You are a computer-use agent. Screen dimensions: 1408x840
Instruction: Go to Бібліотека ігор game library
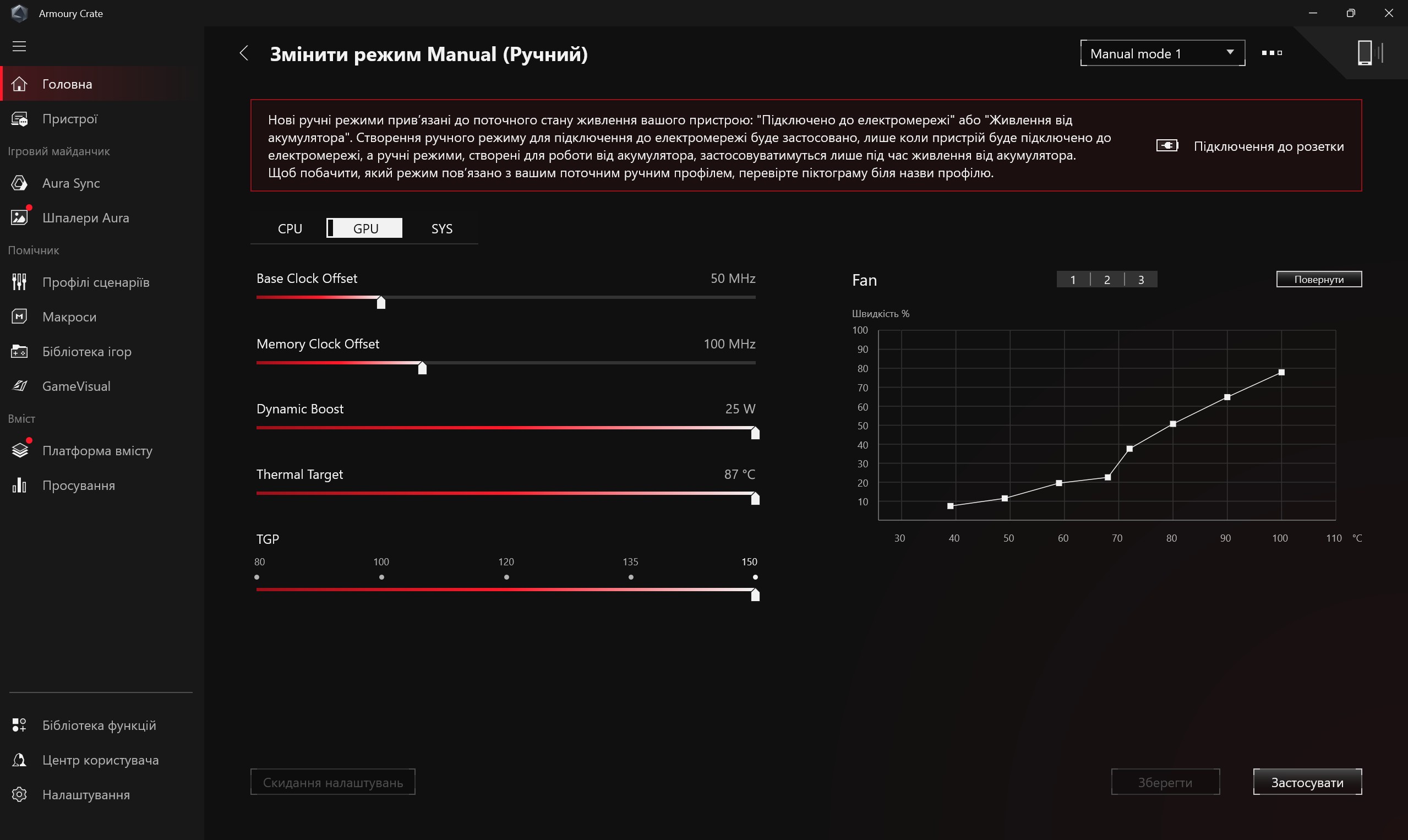point(86,352)
